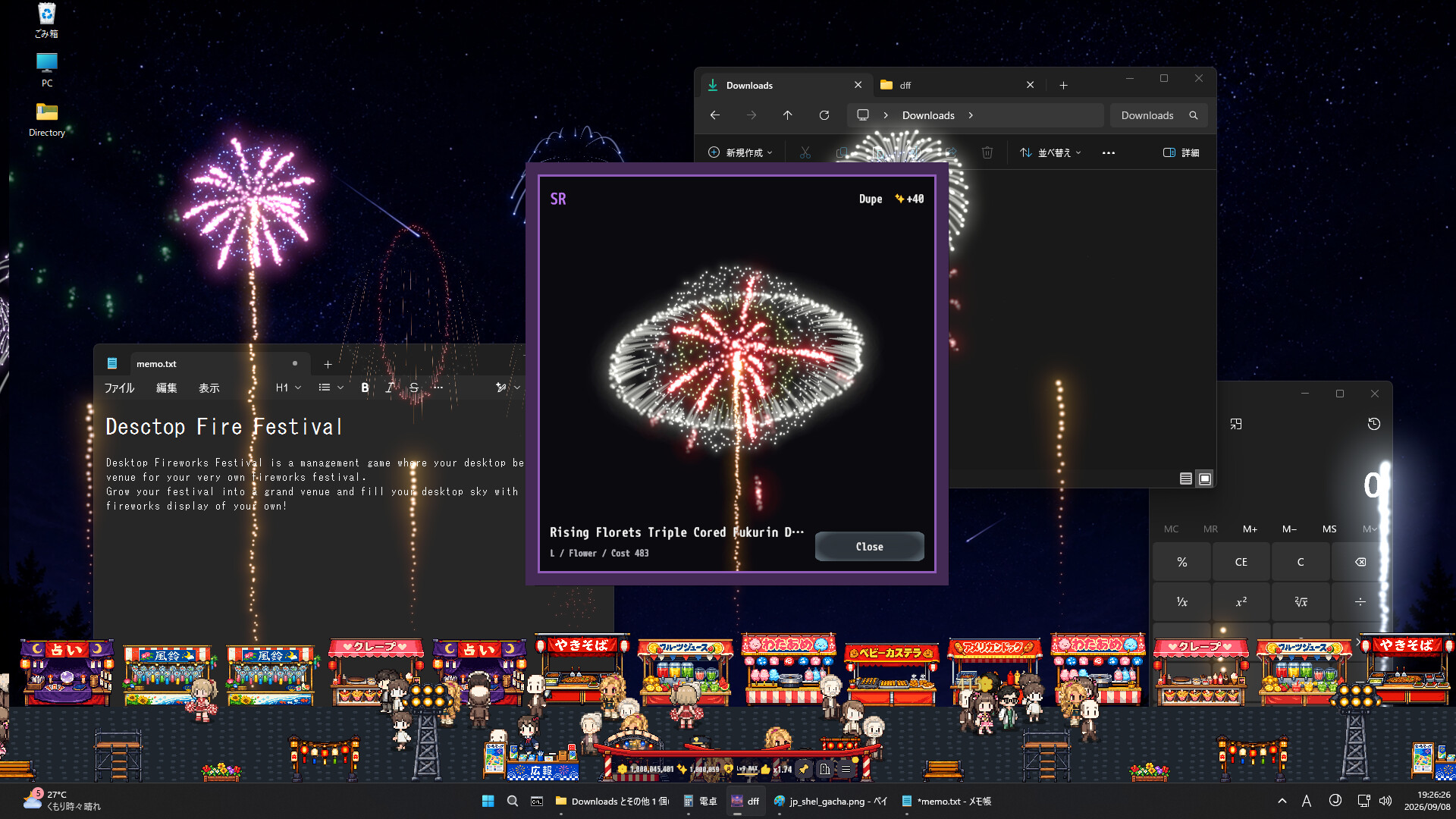The height and width of the screenshot is (819, 1456).
Task: Open the Directory folder on desktop
Action: coord(46,120)
